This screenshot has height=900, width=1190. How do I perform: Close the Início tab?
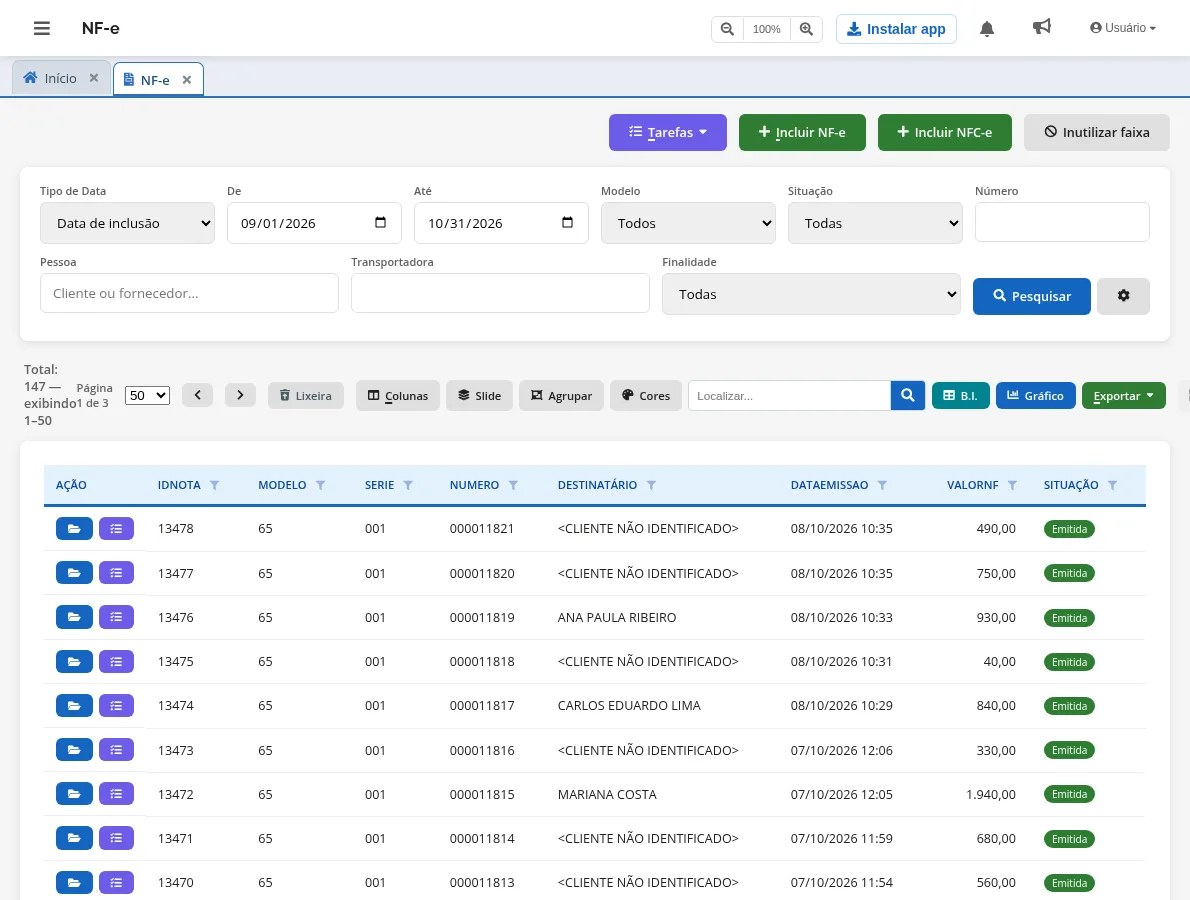[x=93, y=78]
